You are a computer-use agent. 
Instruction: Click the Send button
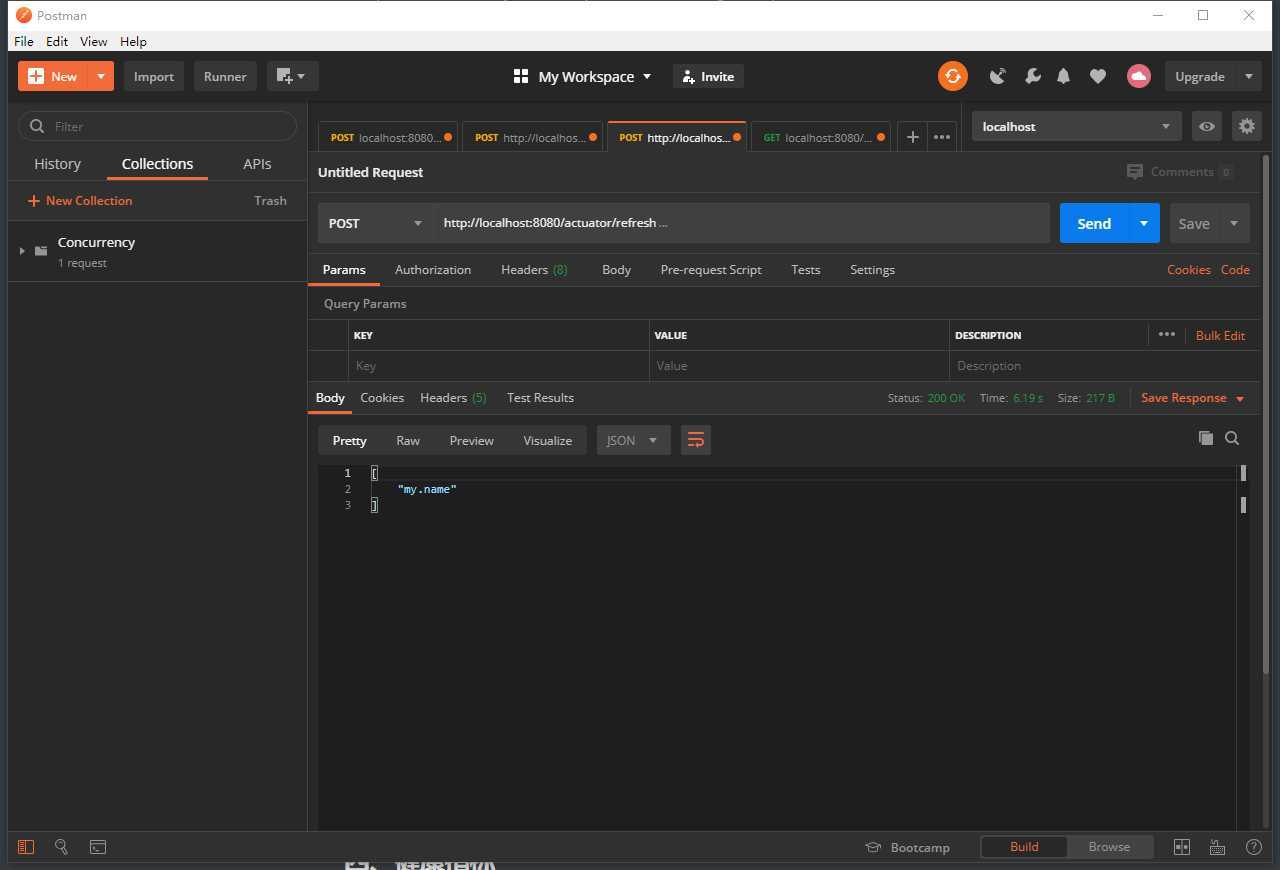[1094, 223]
